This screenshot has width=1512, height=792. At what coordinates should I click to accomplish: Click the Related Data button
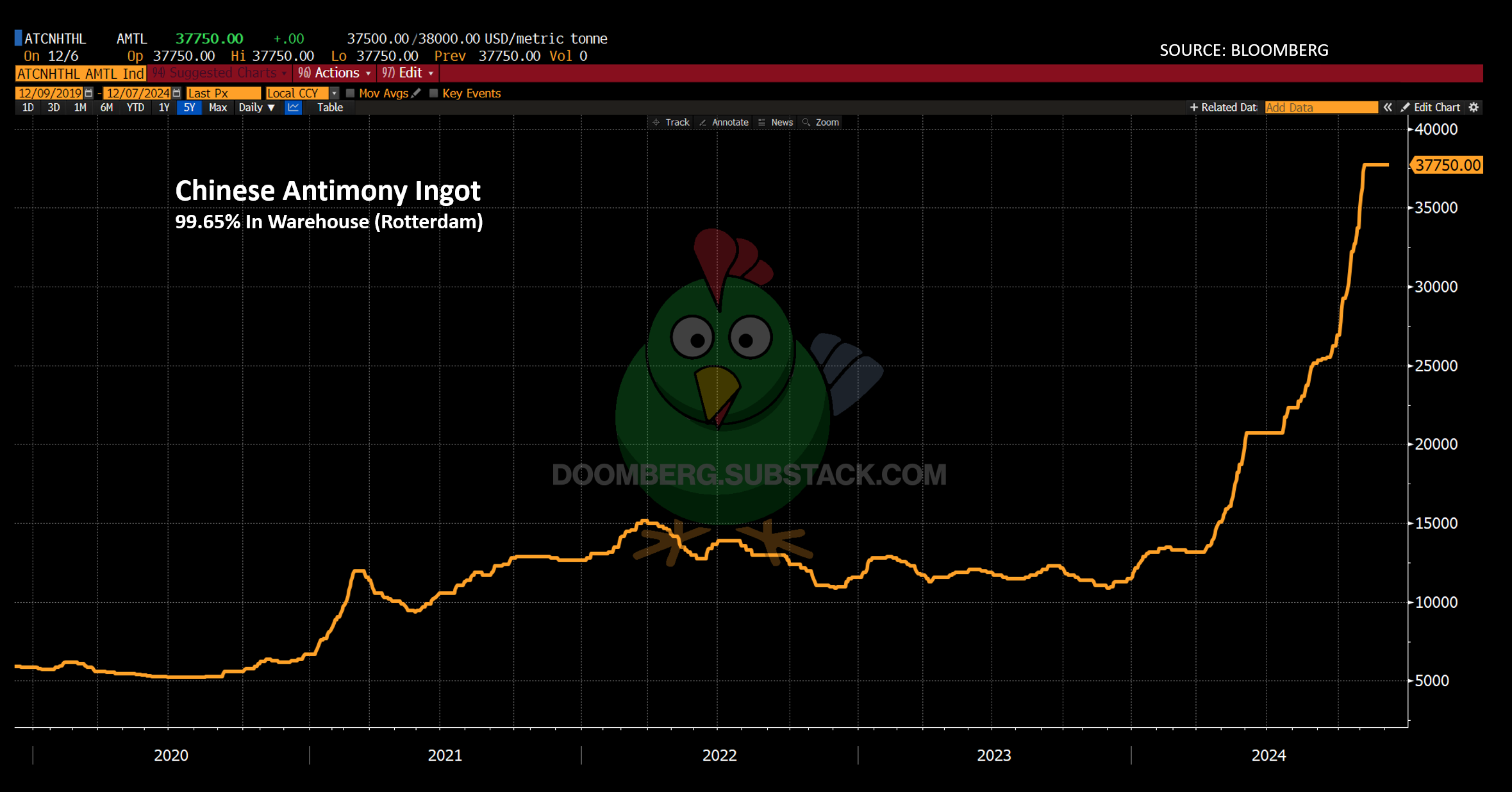(1223, 107)
